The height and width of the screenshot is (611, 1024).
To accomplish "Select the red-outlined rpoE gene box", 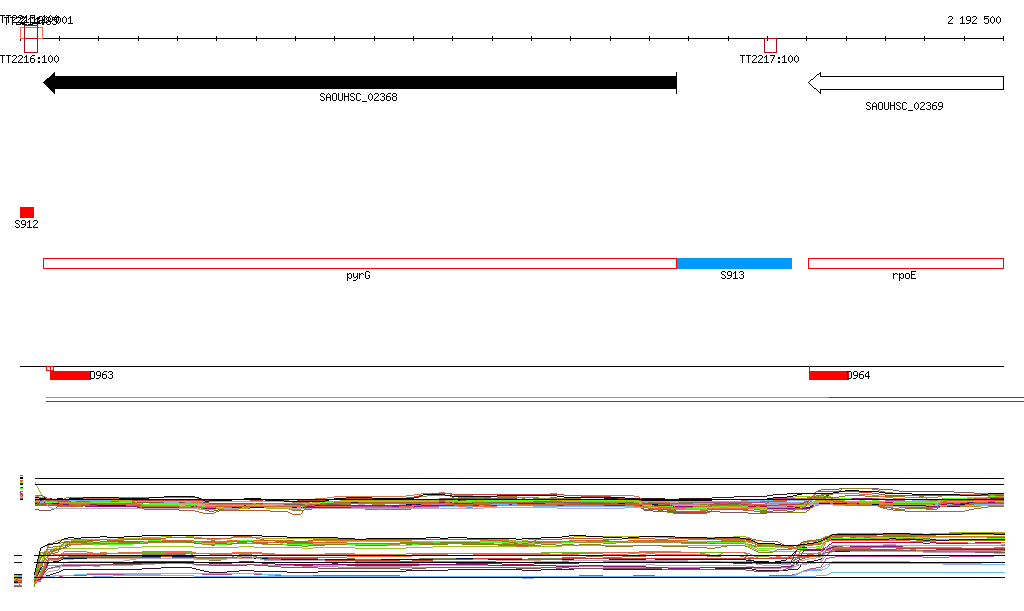I will pos(905,263).
